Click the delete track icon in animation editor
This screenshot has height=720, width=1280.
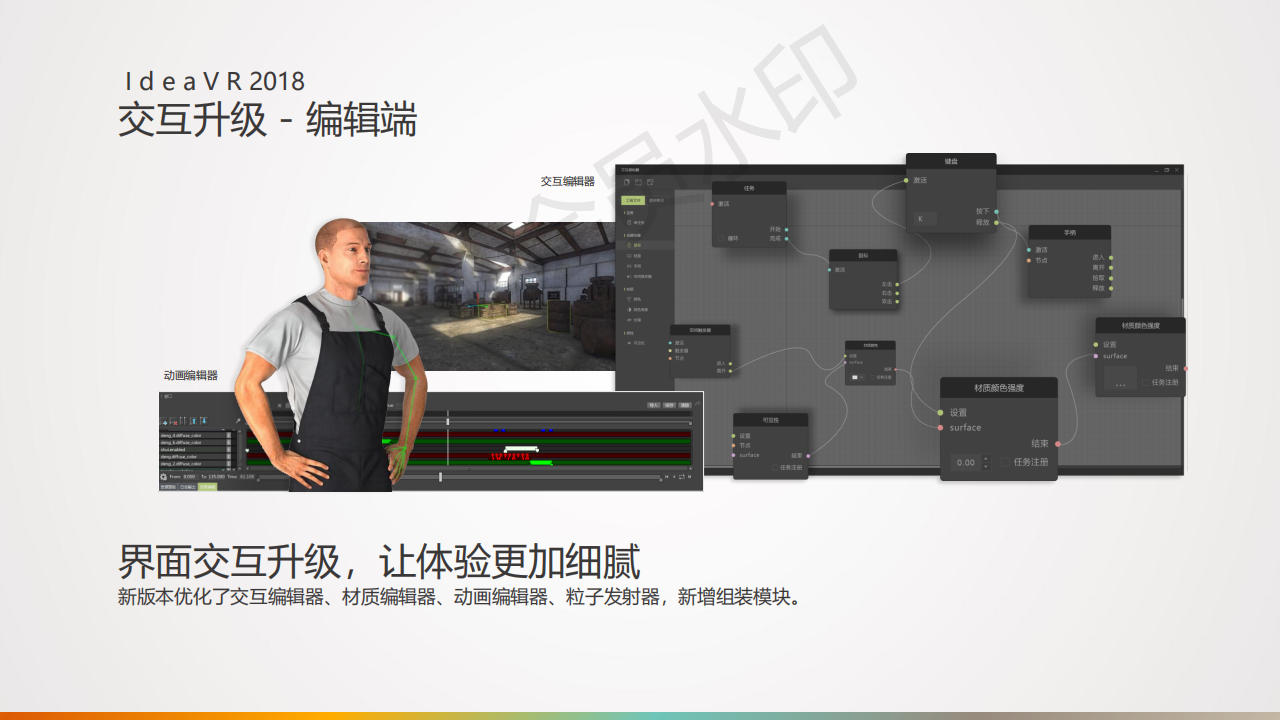point(173,421)
